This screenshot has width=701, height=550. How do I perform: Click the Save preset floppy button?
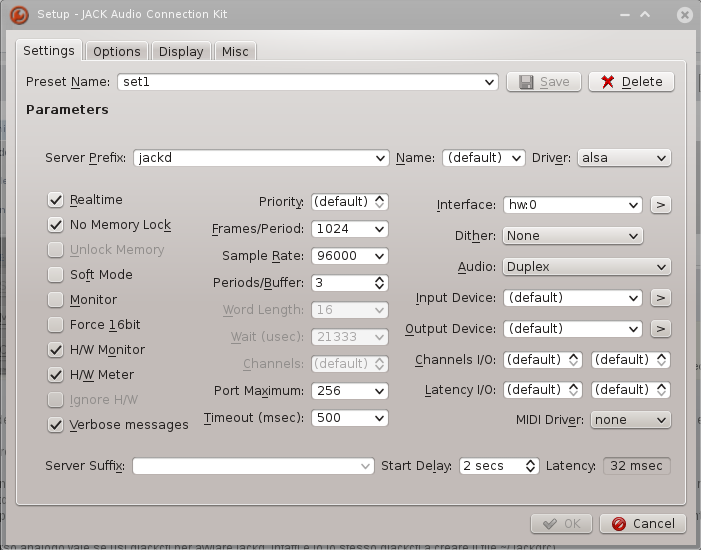click(x=544, y=82)
